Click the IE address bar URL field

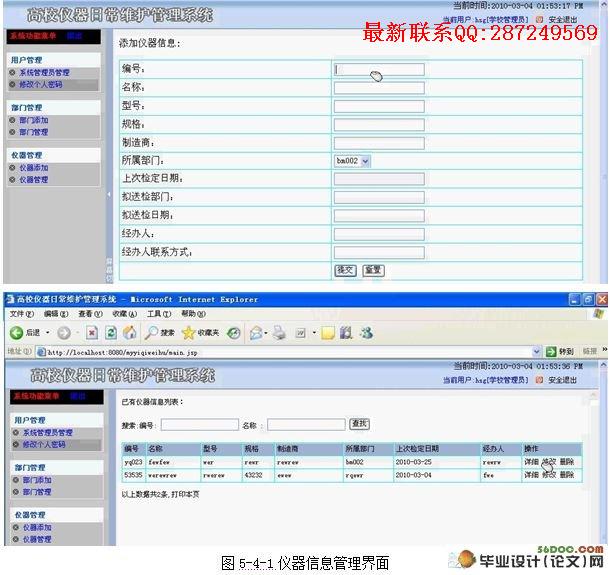tap(289, 352)
